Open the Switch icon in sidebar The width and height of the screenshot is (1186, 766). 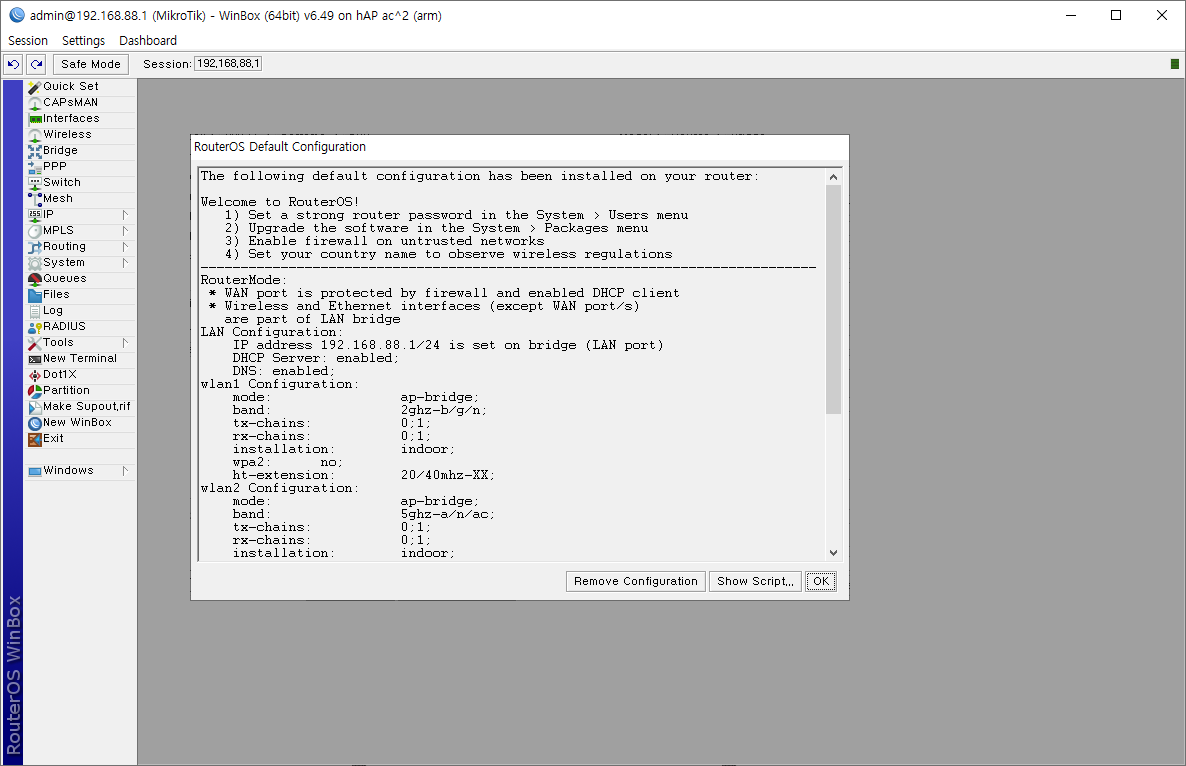[35, 183]
